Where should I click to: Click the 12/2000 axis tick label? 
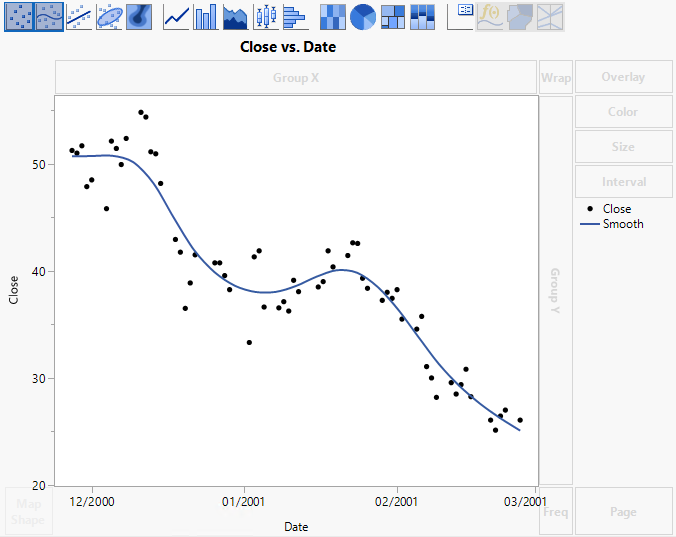pos(92,502)
